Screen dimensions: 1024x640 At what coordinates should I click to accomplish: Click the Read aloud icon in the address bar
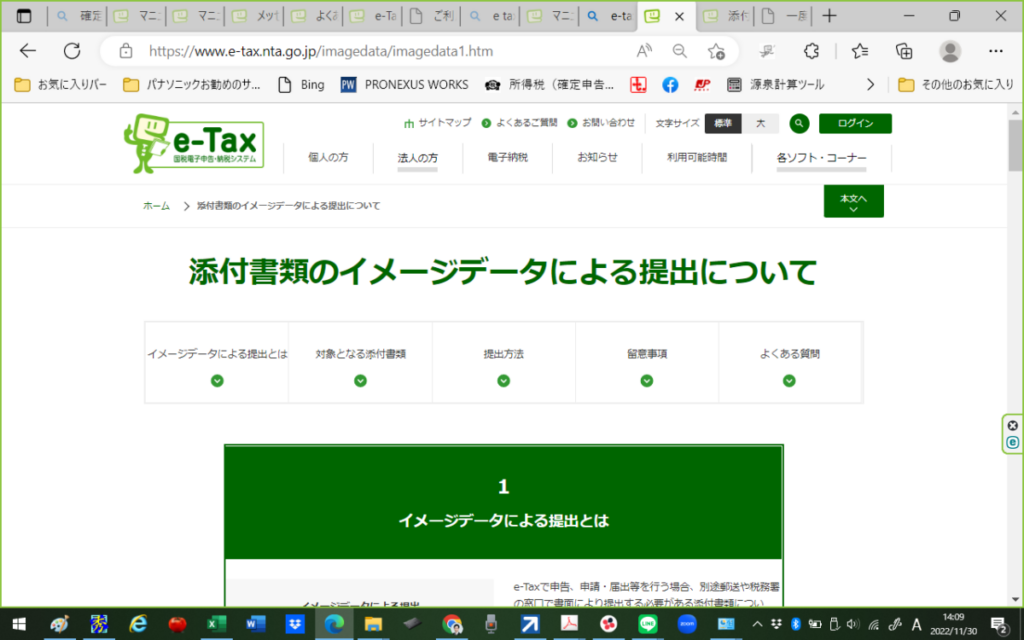643,50
